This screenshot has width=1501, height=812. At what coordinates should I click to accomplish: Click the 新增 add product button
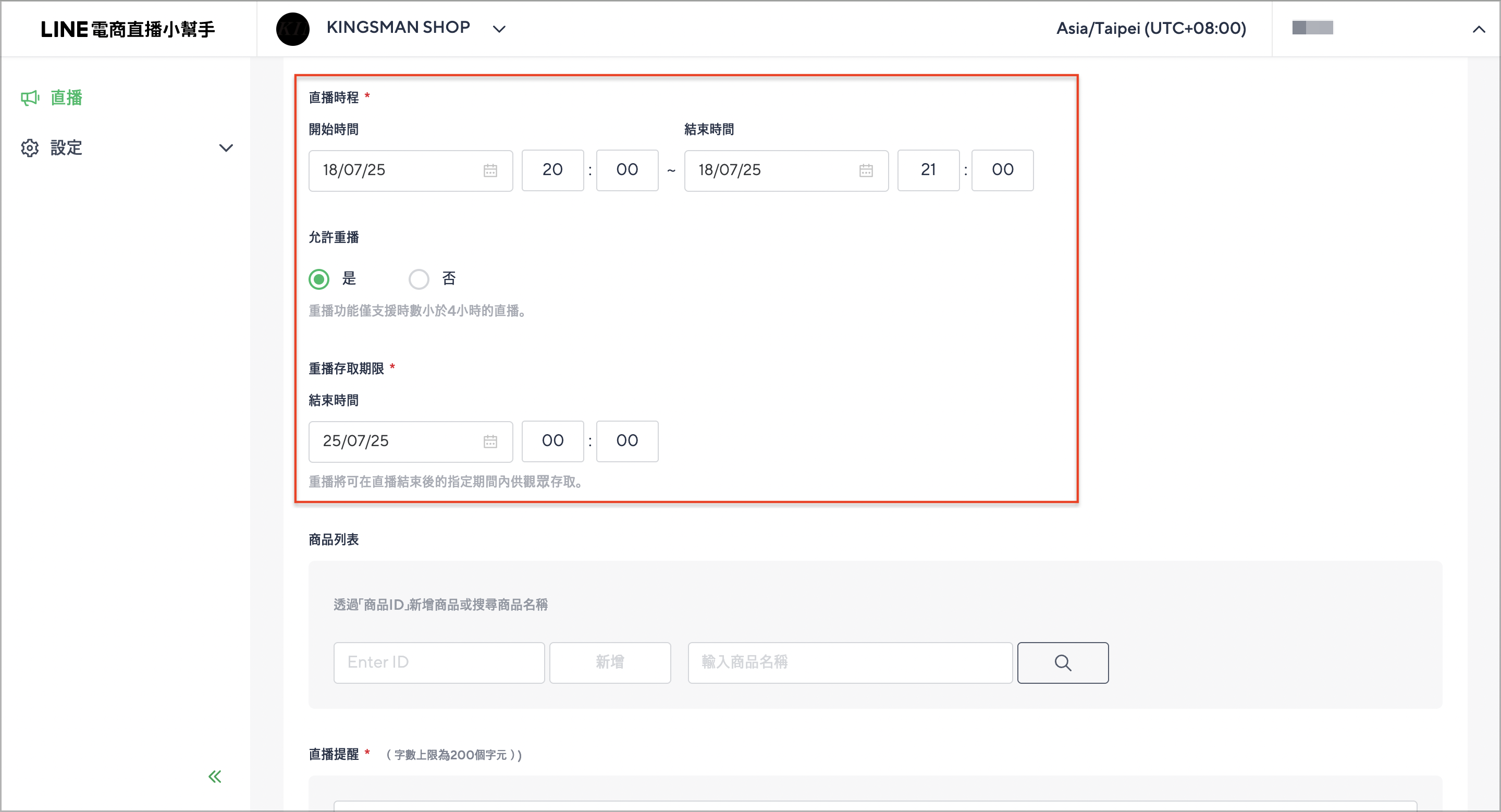[x=610, y=663]
